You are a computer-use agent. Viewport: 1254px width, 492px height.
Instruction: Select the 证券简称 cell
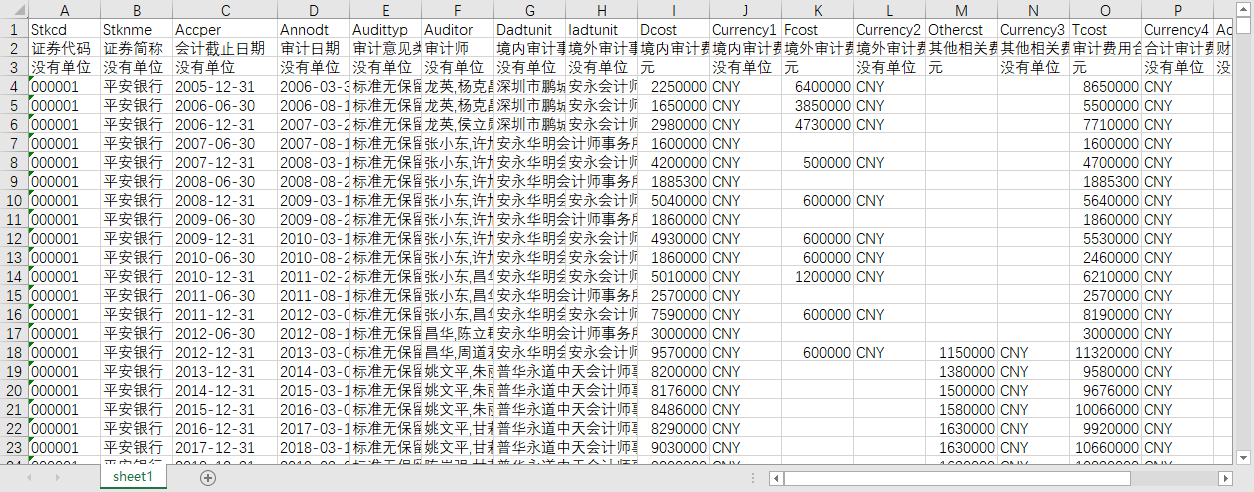[137, 48]
